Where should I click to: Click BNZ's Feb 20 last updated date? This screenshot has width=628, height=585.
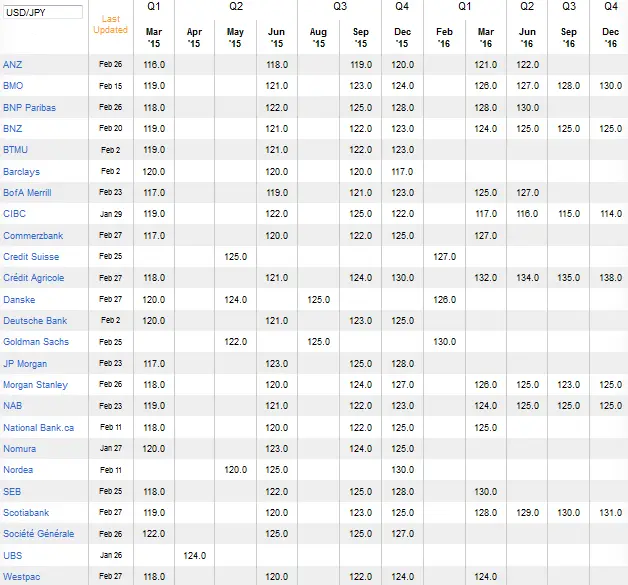(111, 129)
